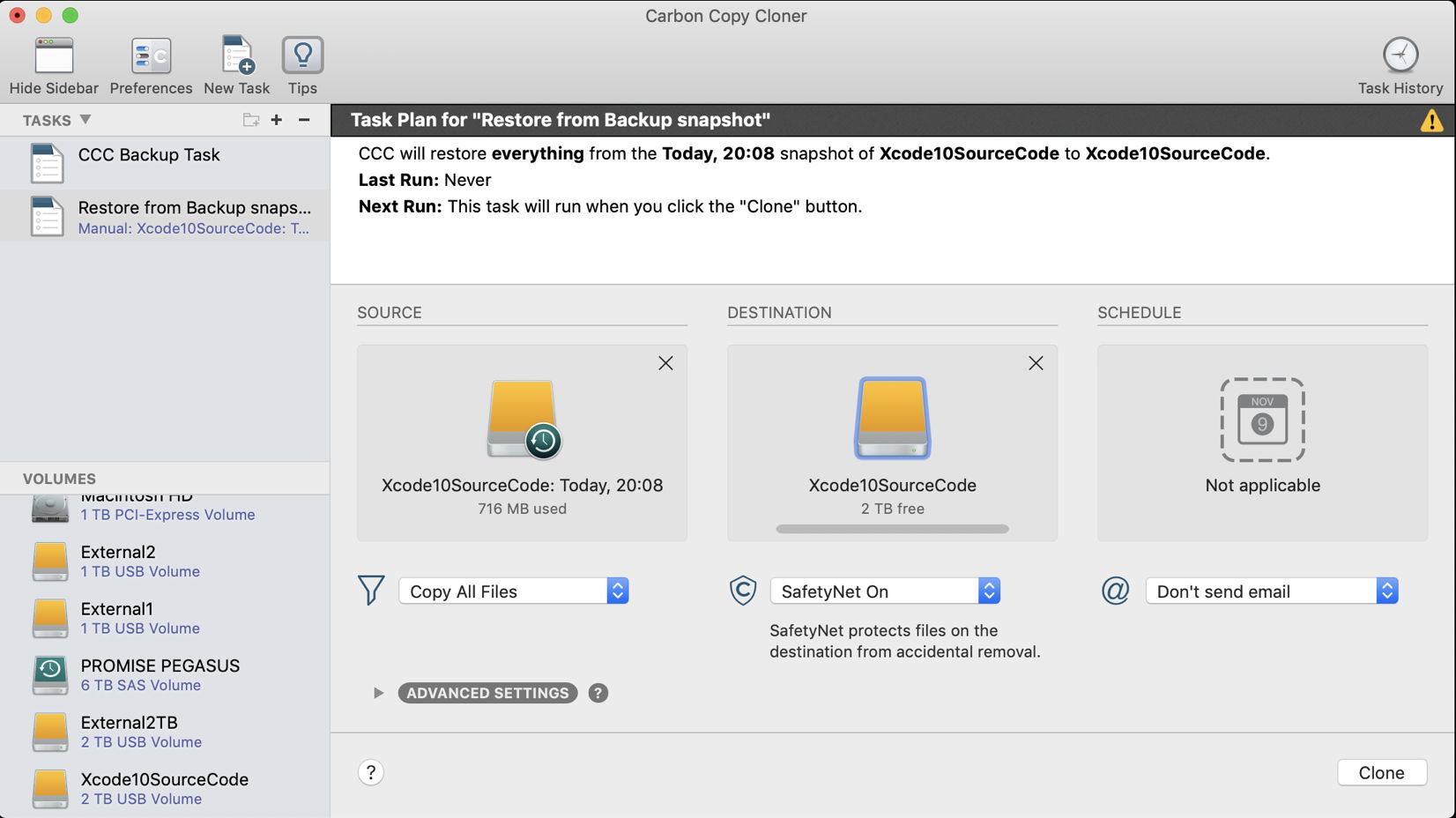The width and height of the screenshot is (1456, 818).
Task: Expand the Advanced Settings disclosure triangle
Action: [378, 693]
